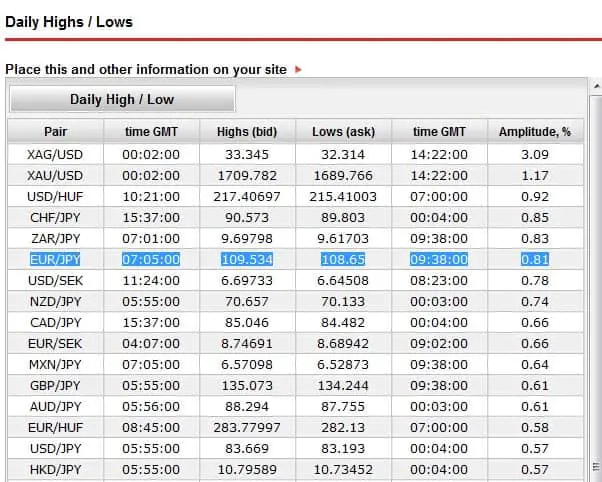This screenshot has width=602, height=482.
Task: Click the 33.345 high value
Action: (247, 154)
